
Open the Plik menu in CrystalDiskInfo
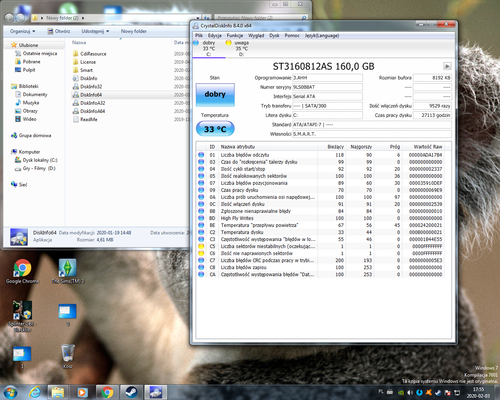coord(199,35)
